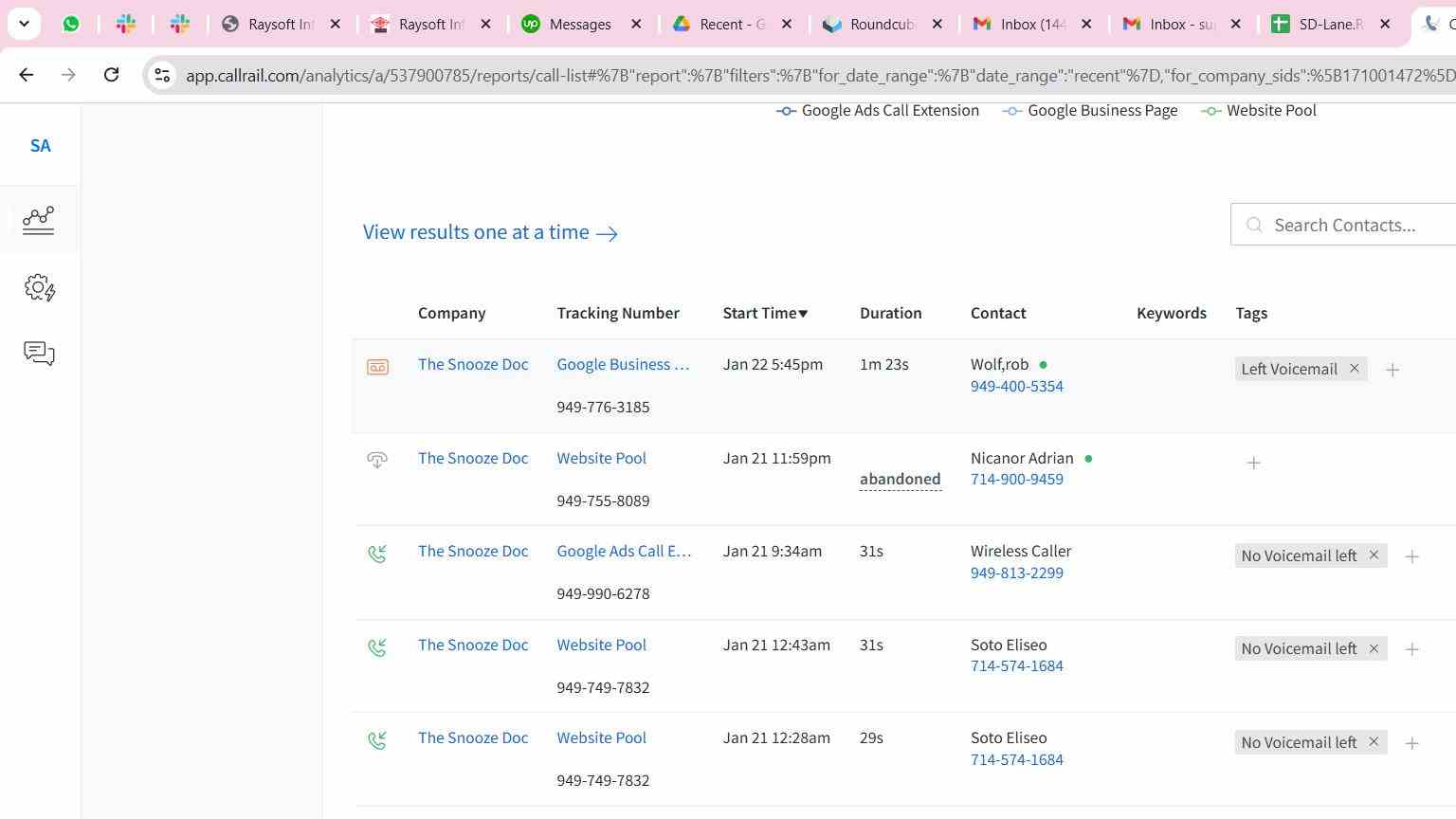Click the inbound call icon on Wireless Caller row
The width and height of the screenshot is (1456, 819).
[377, 554]
